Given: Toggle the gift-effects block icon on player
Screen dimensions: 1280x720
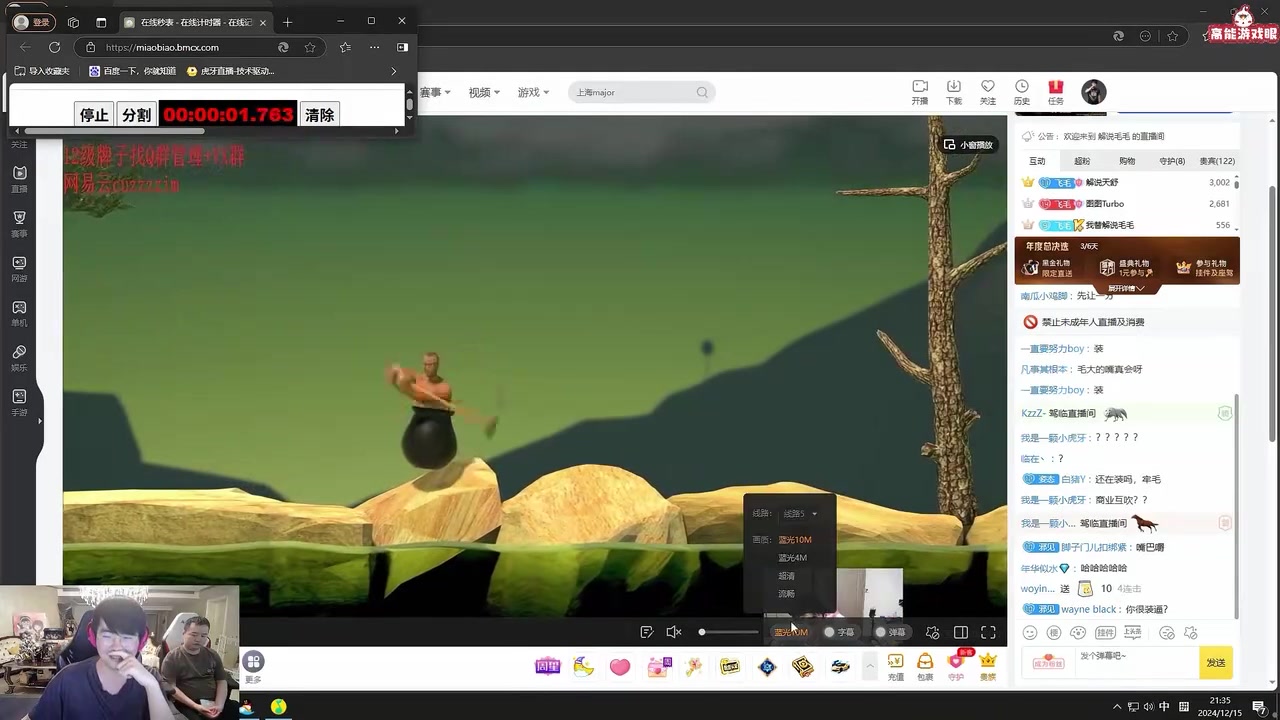Looking at the screenshot, I should click(x=933, y=632).
